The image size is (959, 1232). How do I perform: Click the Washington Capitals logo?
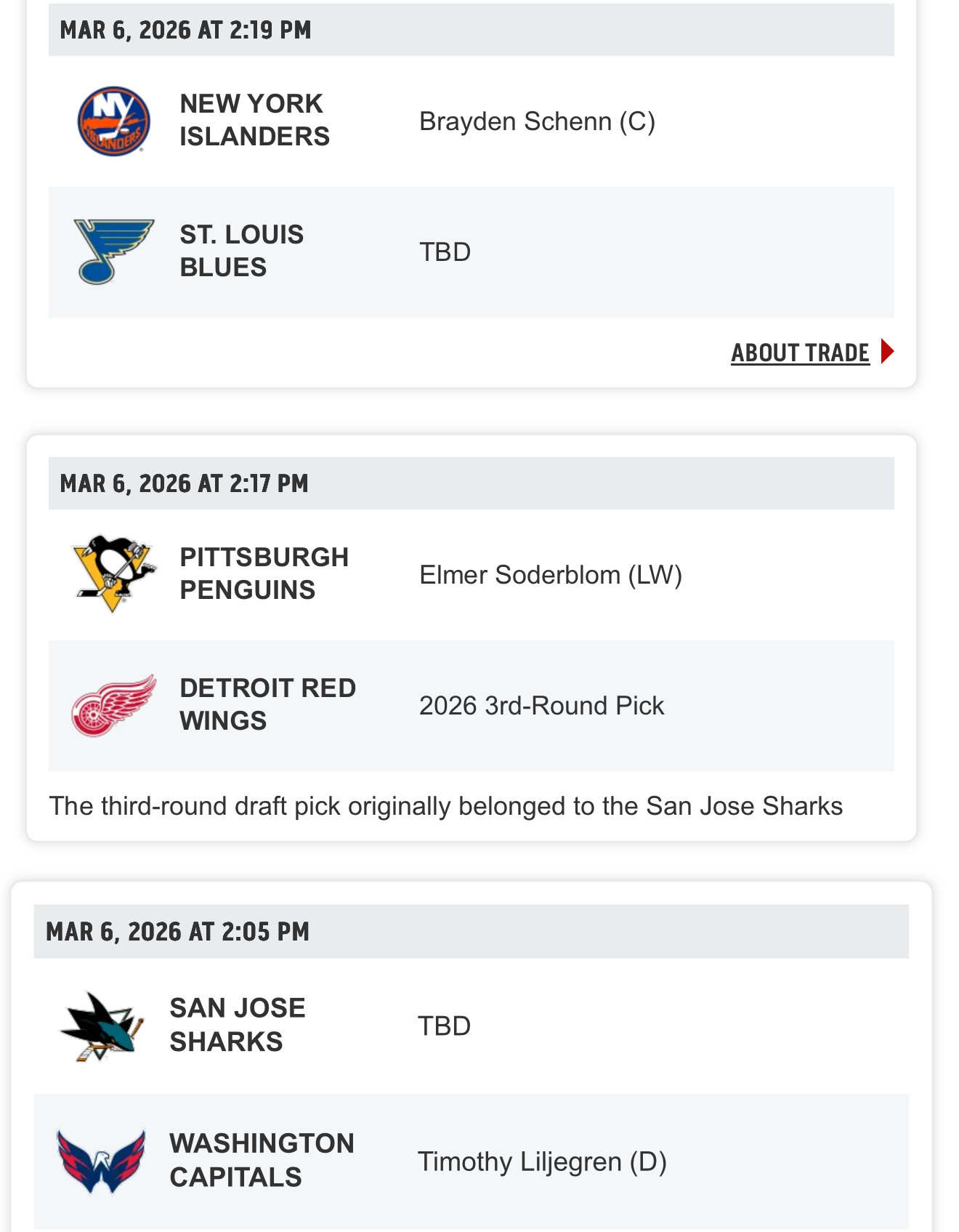click(101, 1161)
